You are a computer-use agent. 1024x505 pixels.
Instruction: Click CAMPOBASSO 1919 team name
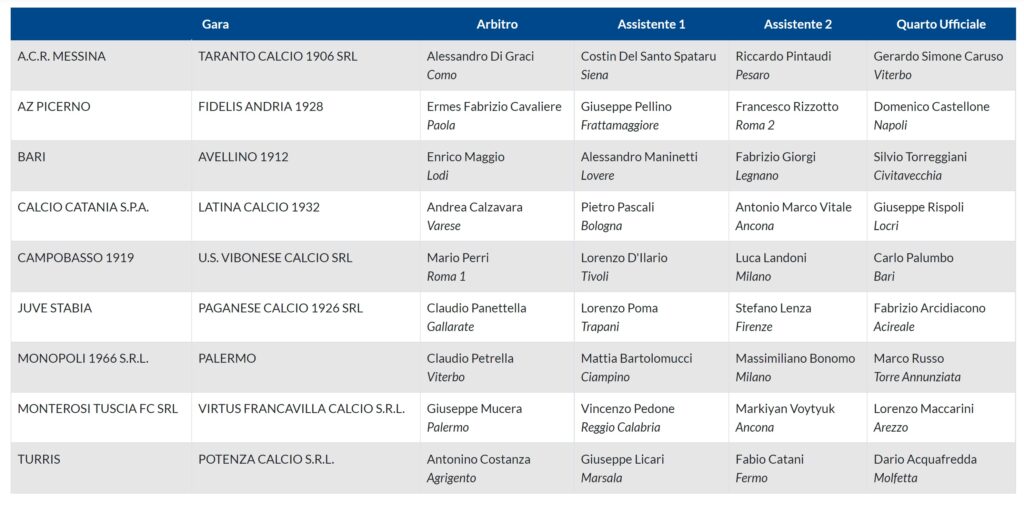pyautogui.click(x=76, y=258)
